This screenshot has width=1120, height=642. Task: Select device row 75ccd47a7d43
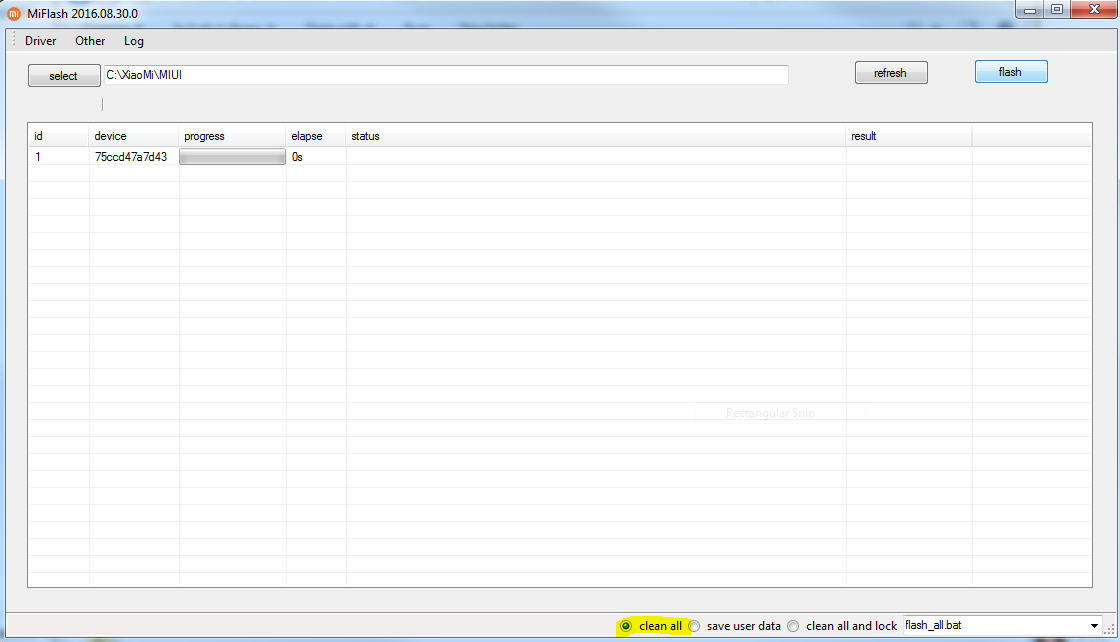click(x=559, y=156)
